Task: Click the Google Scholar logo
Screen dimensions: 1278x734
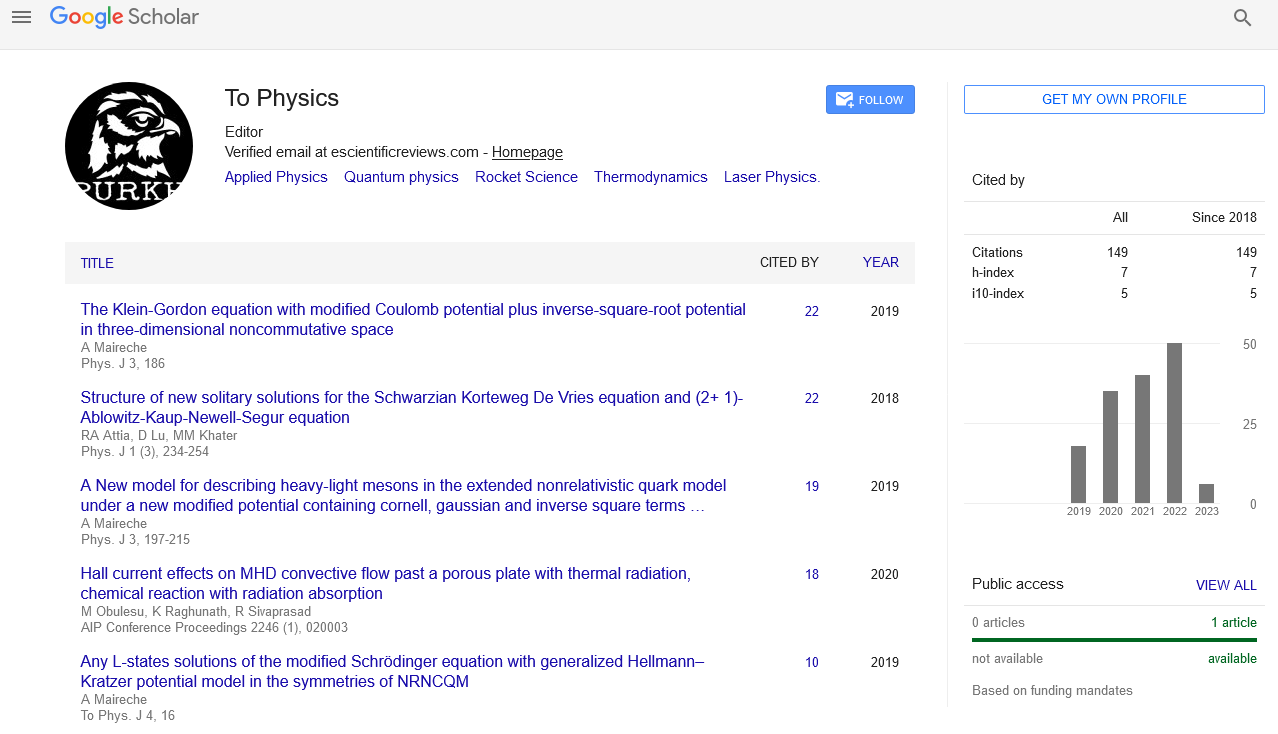Action: (x=124, y=17)
